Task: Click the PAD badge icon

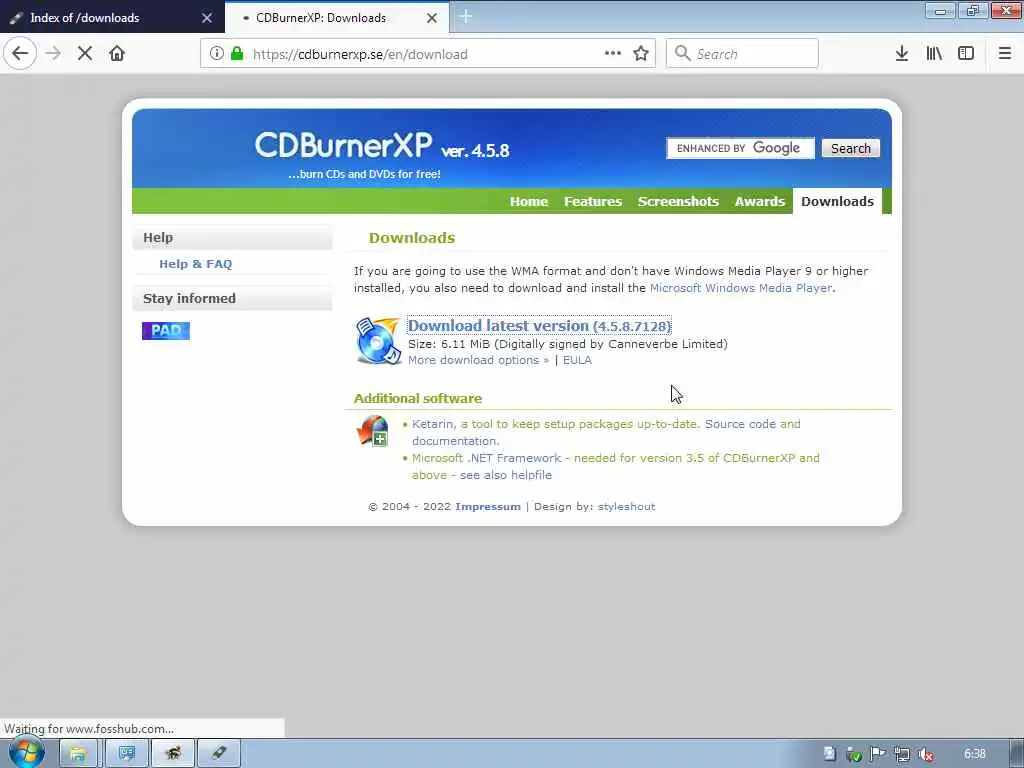Action: coord(166,330)
